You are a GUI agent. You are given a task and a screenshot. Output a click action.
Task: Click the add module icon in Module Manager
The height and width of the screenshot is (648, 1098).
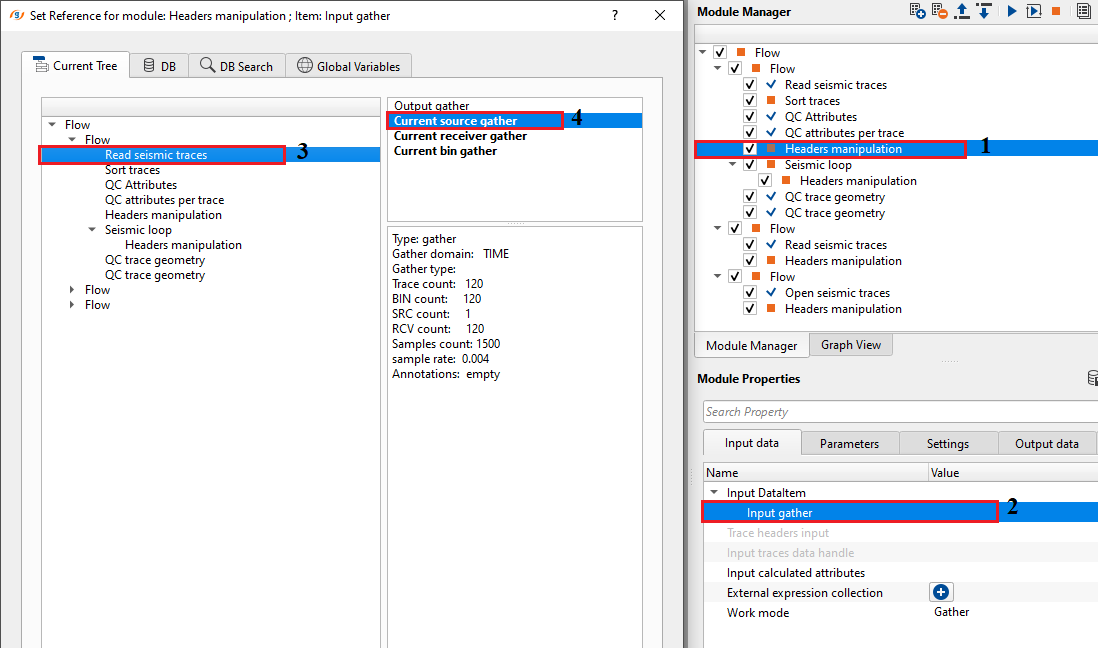pyautogui.click(x=917, y=11)
